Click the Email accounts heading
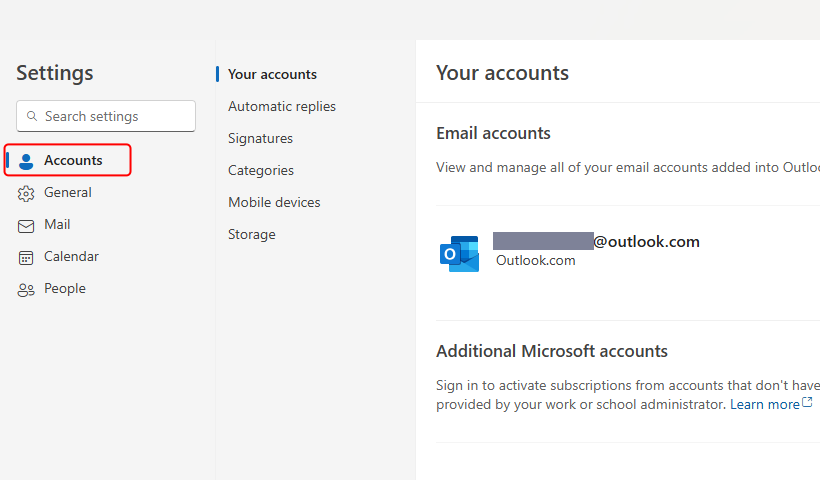 click(493, 133)
